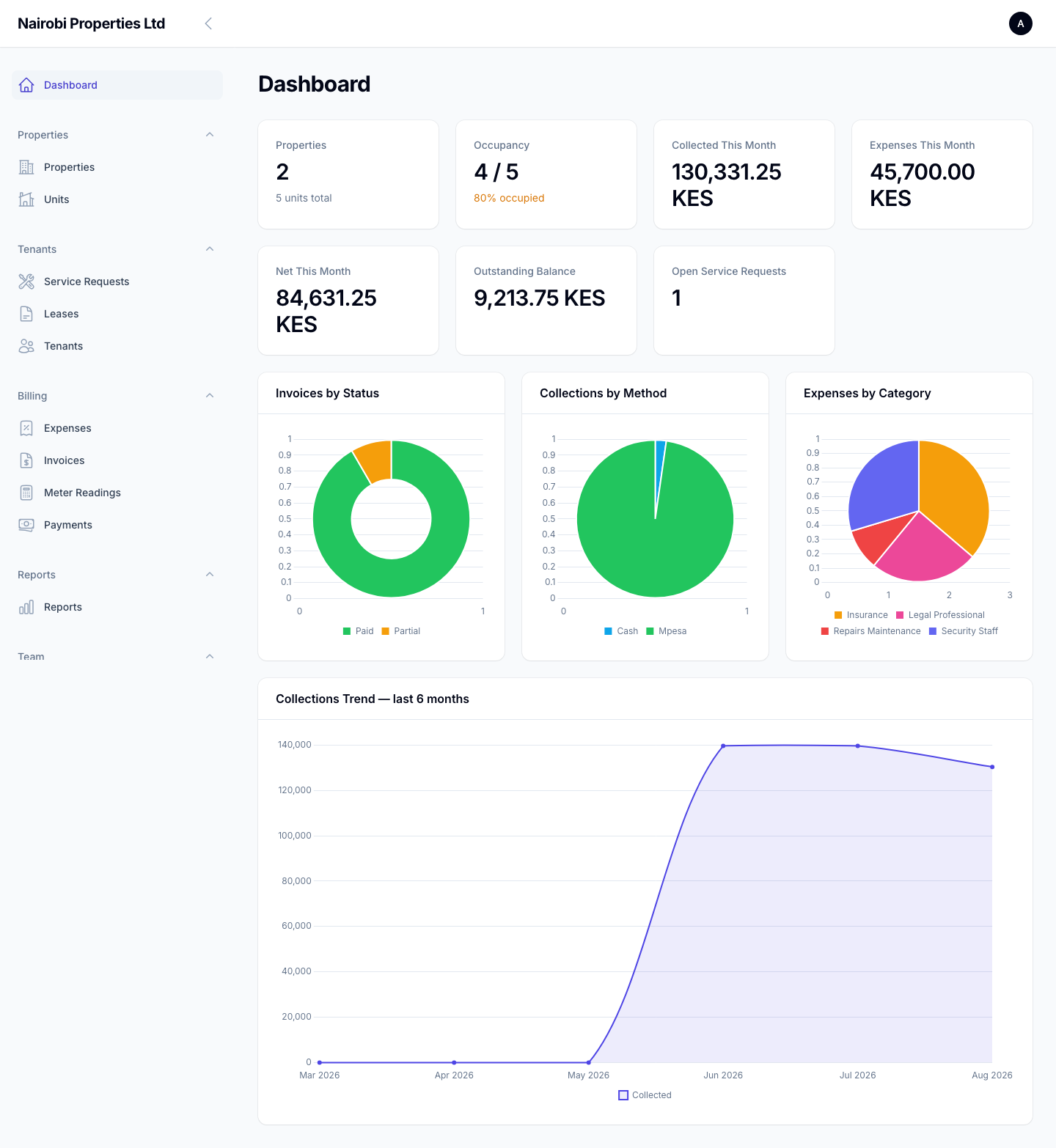The height and width of the screenshot is (1148, 1056).
Task: Toggle Paid legend in Invoices chart
Action: click(x=358, y=631)
